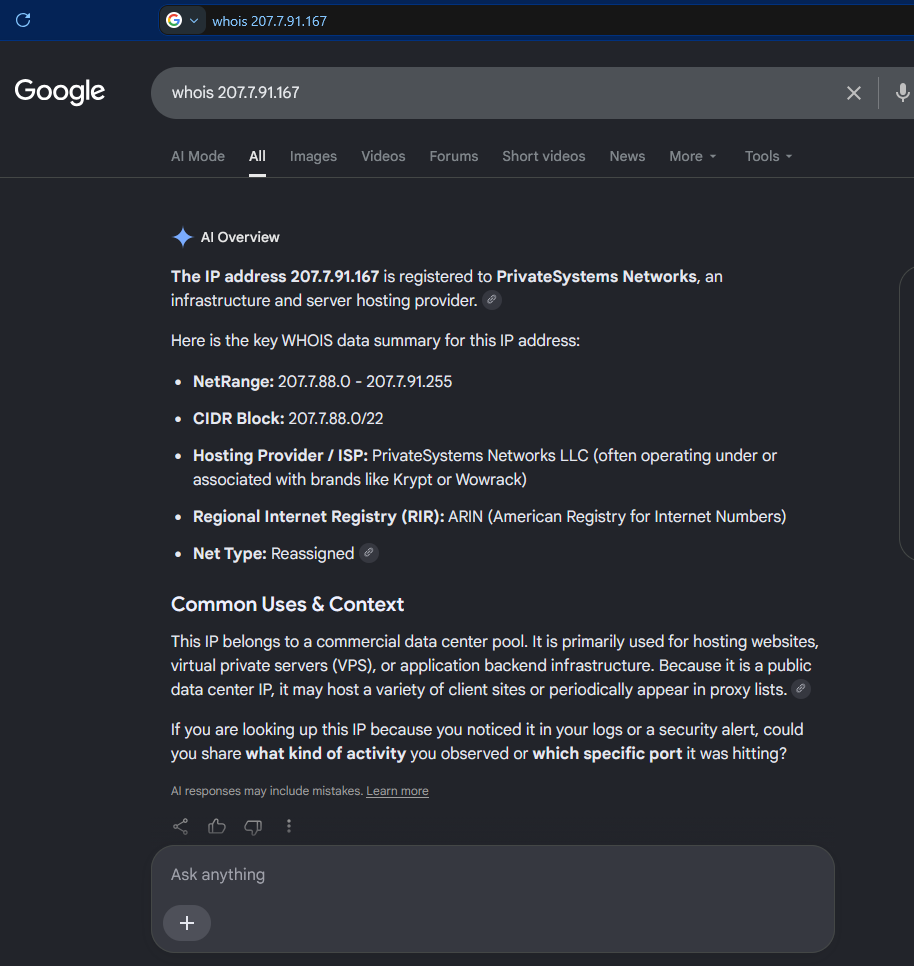
Task: Open the Forums tab
Action: [x=453, y=156]
